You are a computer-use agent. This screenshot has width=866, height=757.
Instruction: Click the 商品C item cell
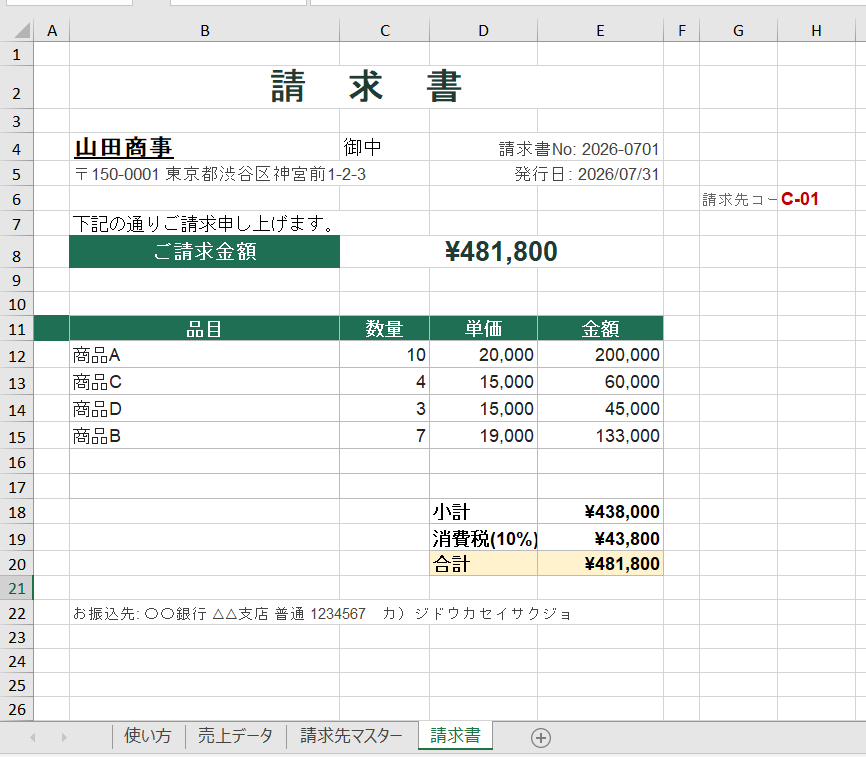click(x=204, y=382)
